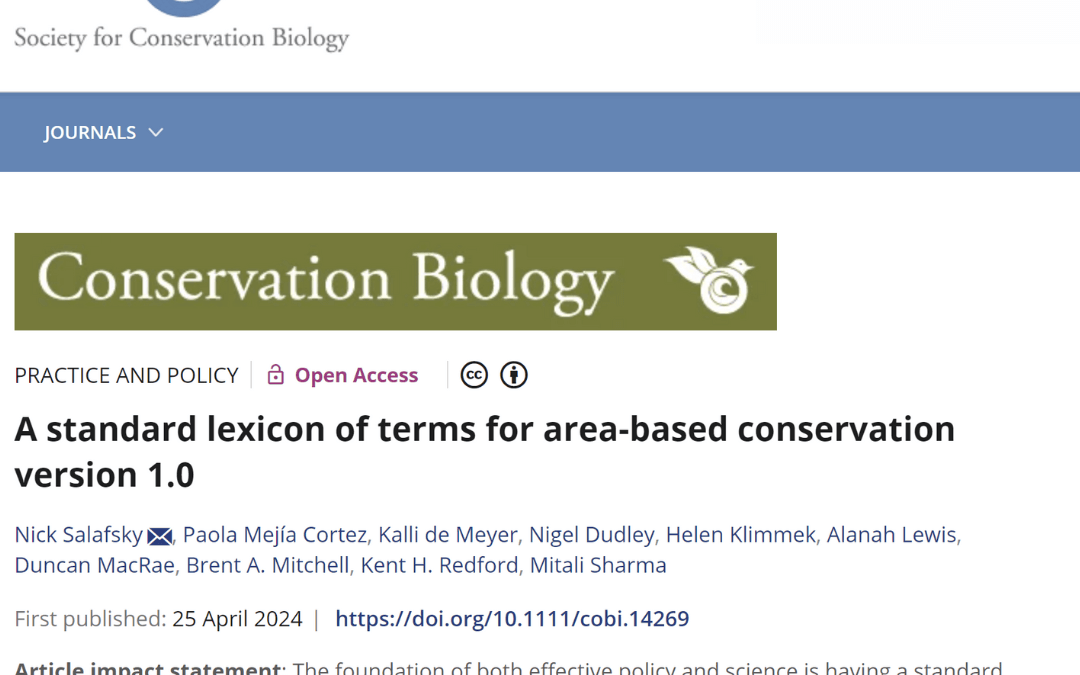
Task: Click author name Nigel Dudley
Action: [x=592, y=535]
